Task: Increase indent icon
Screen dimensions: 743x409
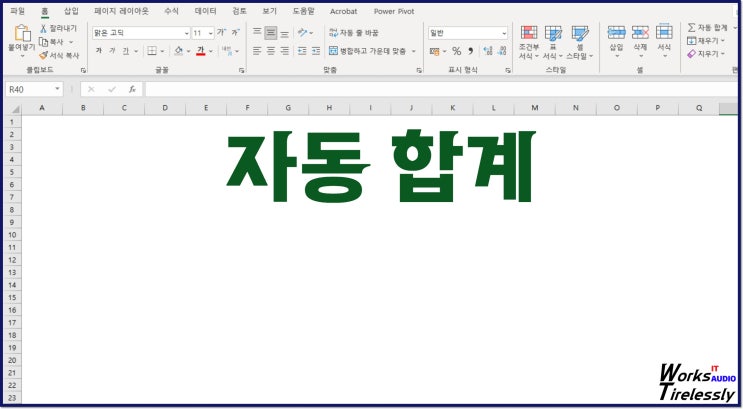Action: click(x=316, y=51)
